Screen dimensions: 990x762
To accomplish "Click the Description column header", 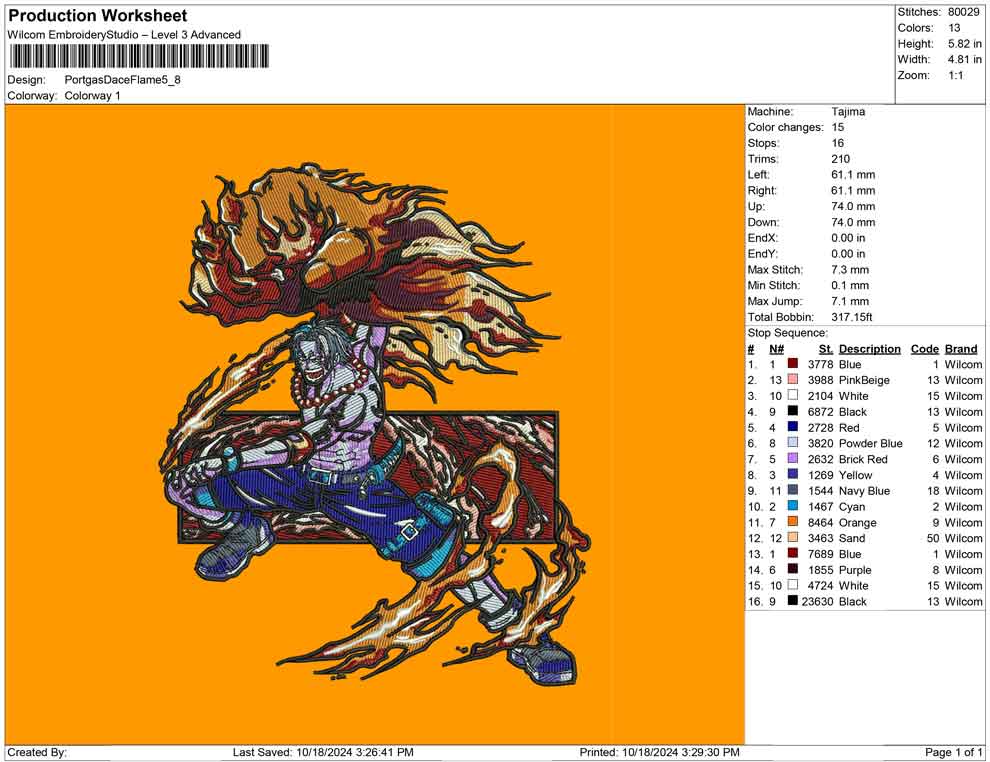I will click(869, 349).
